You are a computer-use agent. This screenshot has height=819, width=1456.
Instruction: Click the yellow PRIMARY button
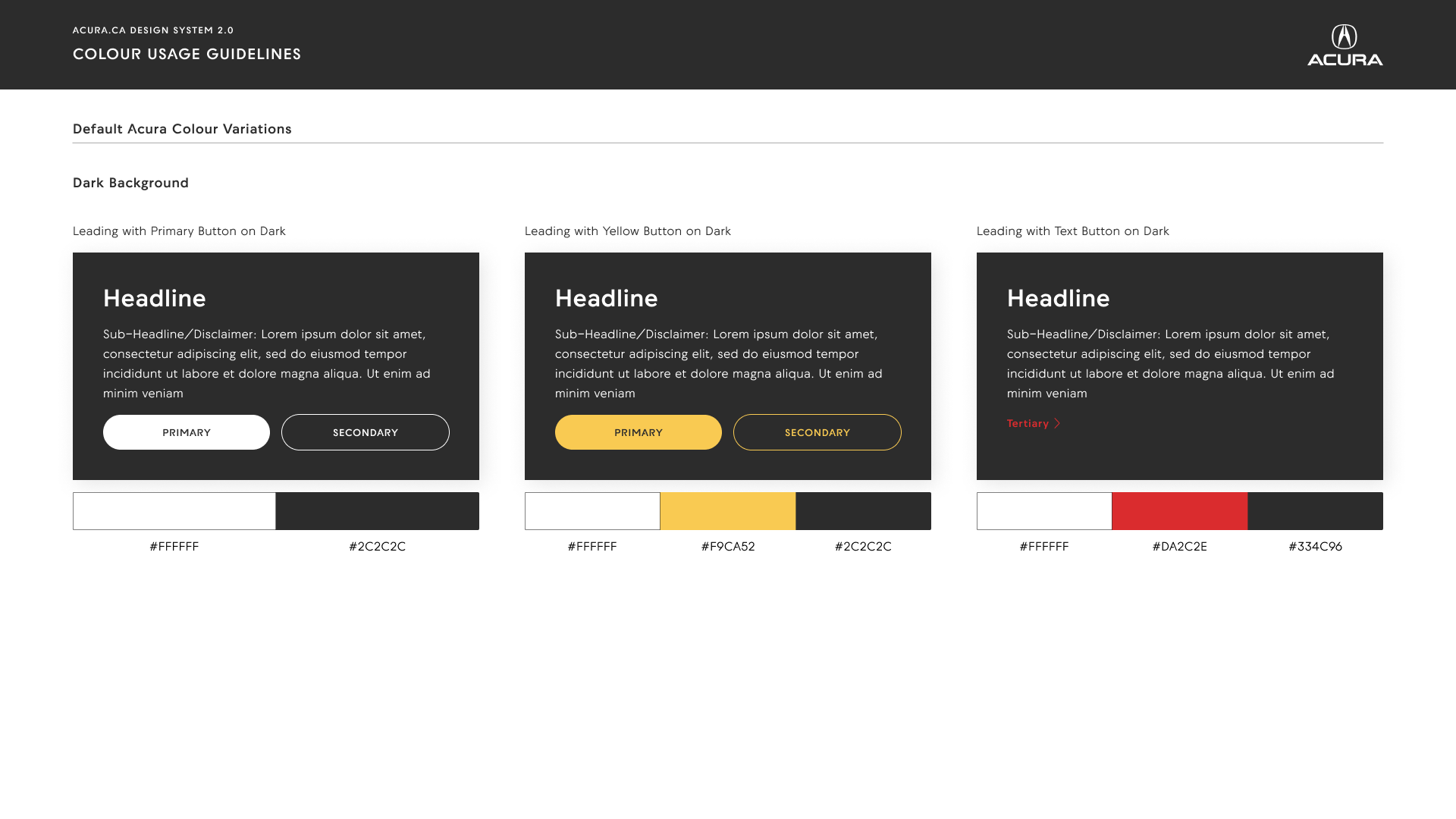[x=639, y=432]
